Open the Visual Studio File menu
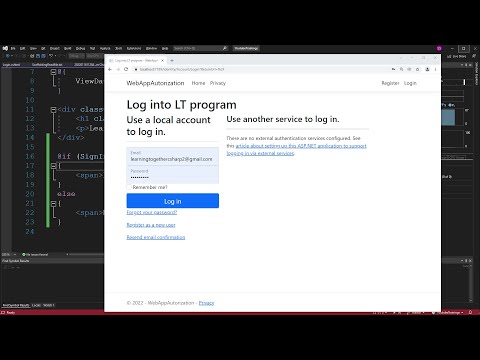Image resolution: width=480 pixels, height=360 pixels. 13,48
